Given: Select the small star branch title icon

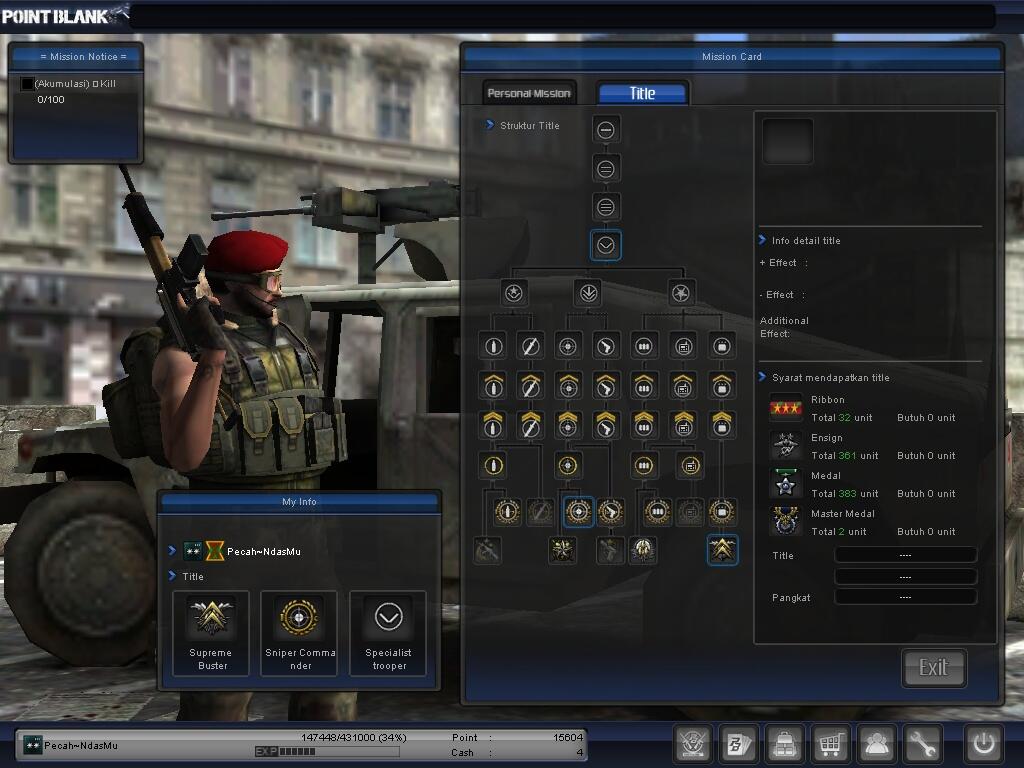Looking at the screenshot, I should tap(514, 293).
